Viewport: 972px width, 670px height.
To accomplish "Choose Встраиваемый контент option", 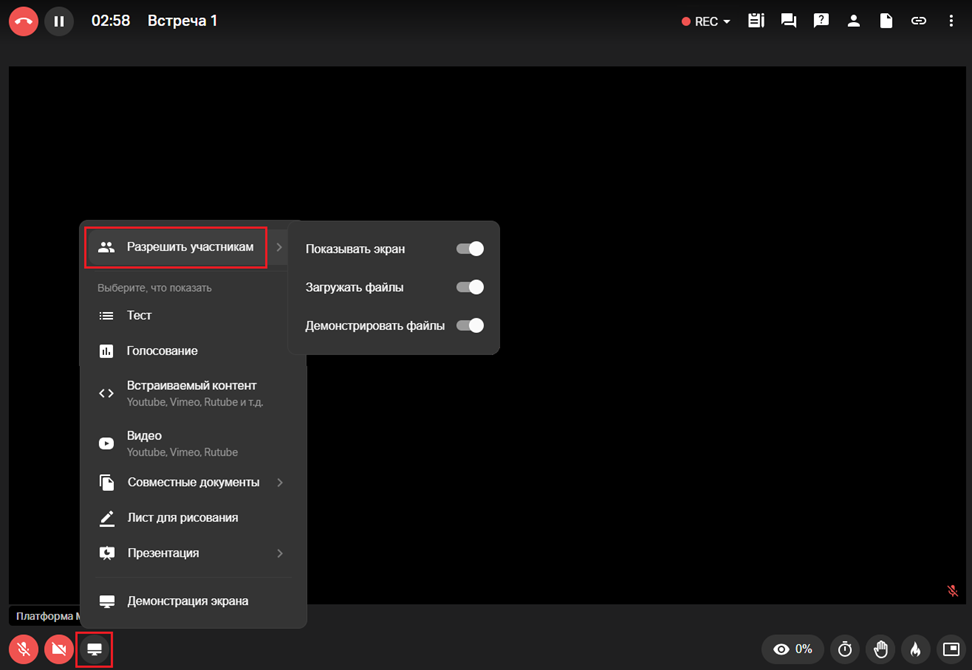I will 193,394.
